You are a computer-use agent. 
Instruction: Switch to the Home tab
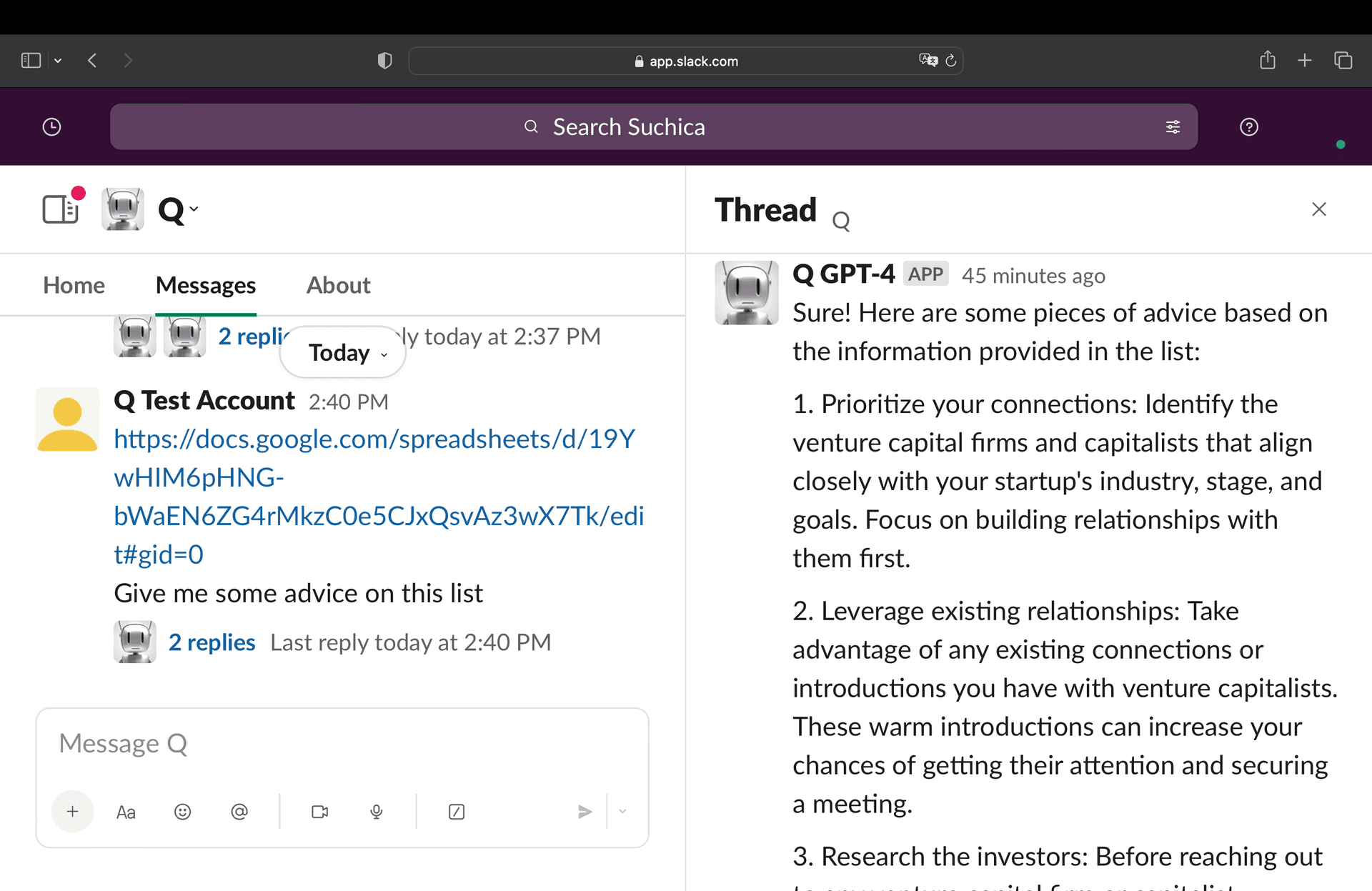coord(73,285)
